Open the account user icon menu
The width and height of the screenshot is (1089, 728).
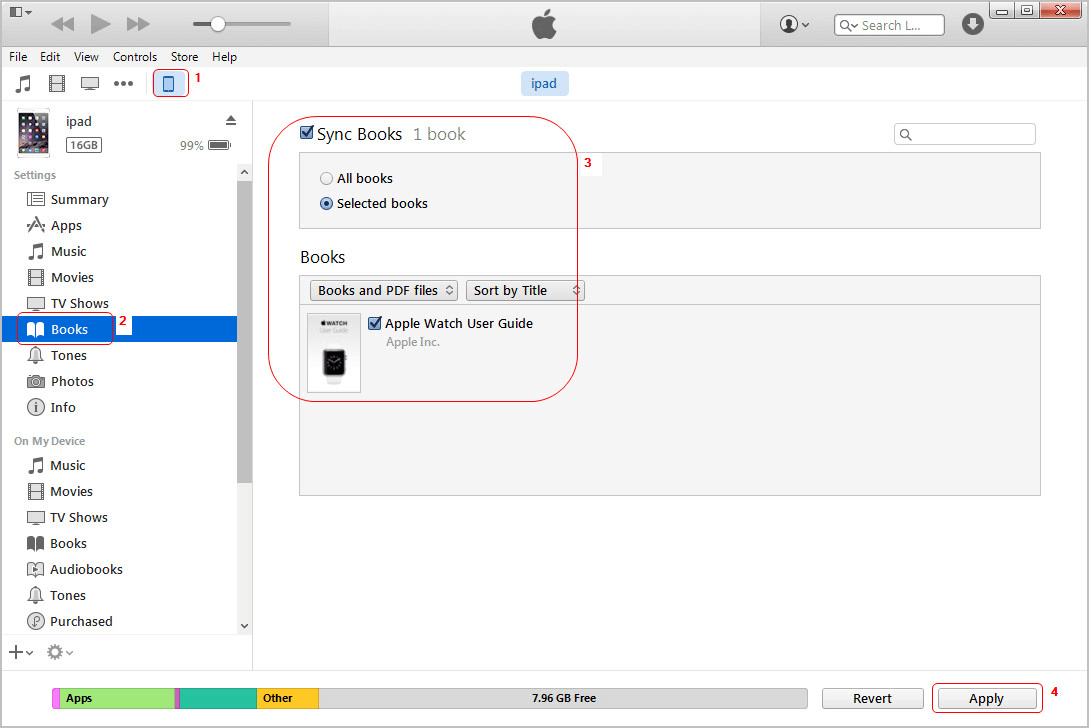tap(794, 24)
